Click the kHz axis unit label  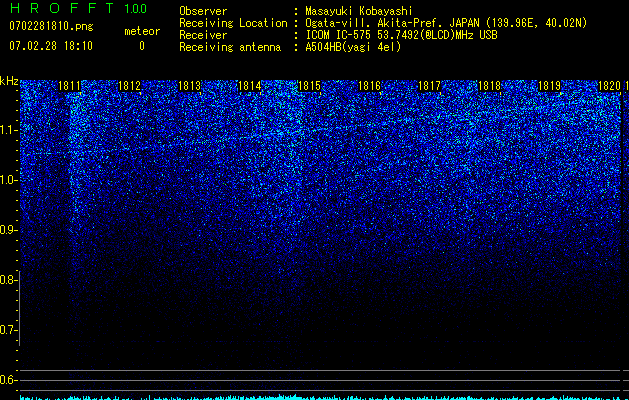coord(9,81)
